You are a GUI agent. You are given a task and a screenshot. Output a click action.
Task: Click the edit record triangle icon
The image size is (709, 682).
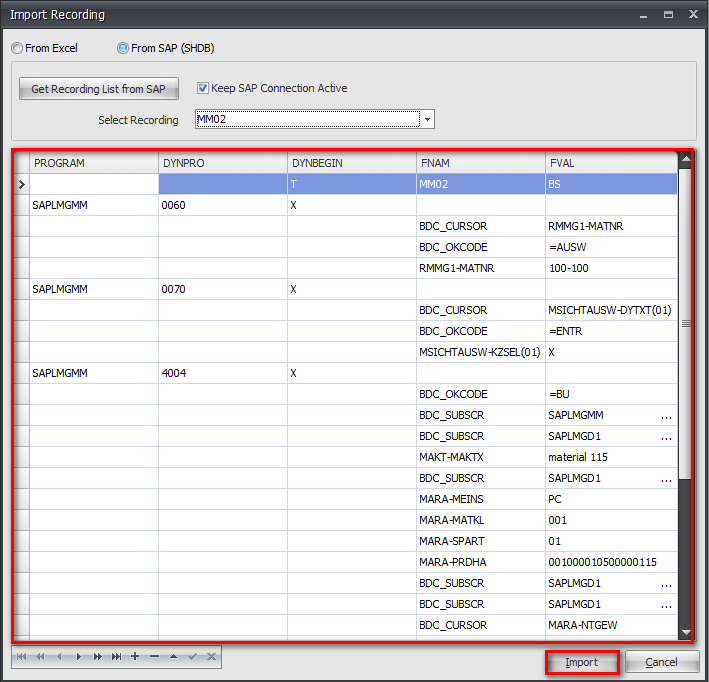[x=173, y=657]
